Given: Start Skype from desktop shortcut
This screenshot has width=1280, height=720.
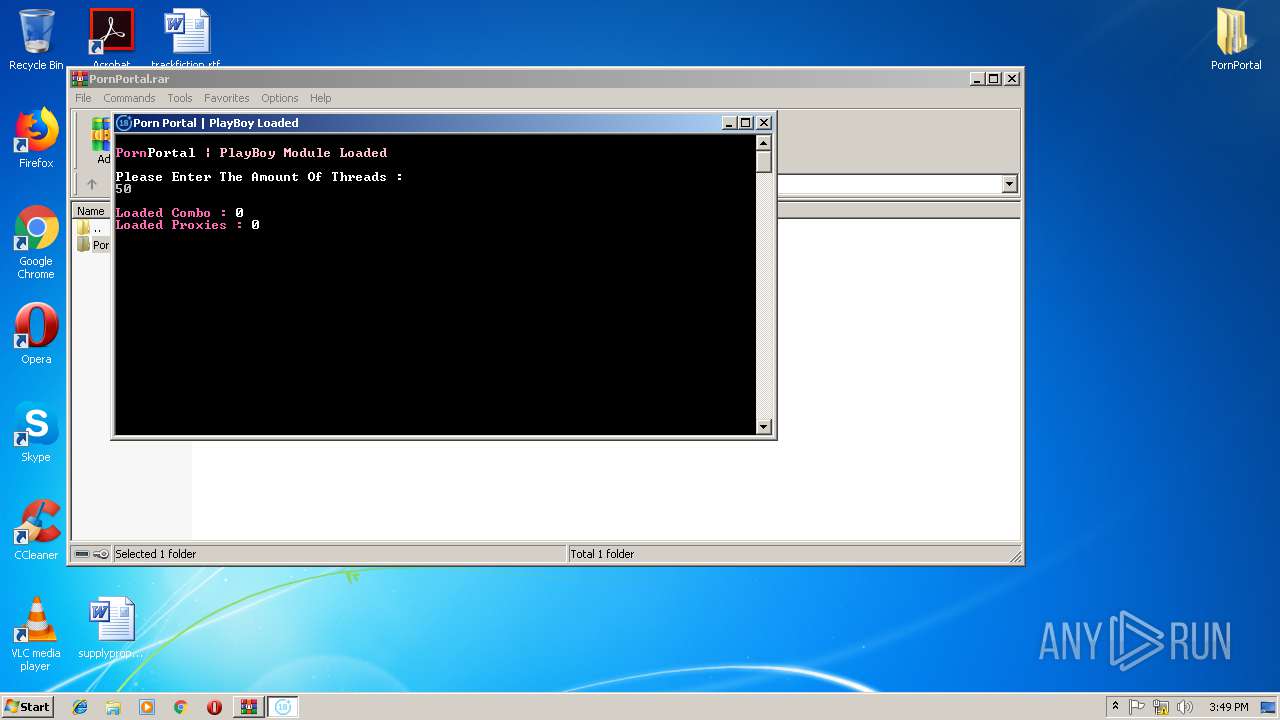Looking at the screenshot, I should tap(36, 431).
